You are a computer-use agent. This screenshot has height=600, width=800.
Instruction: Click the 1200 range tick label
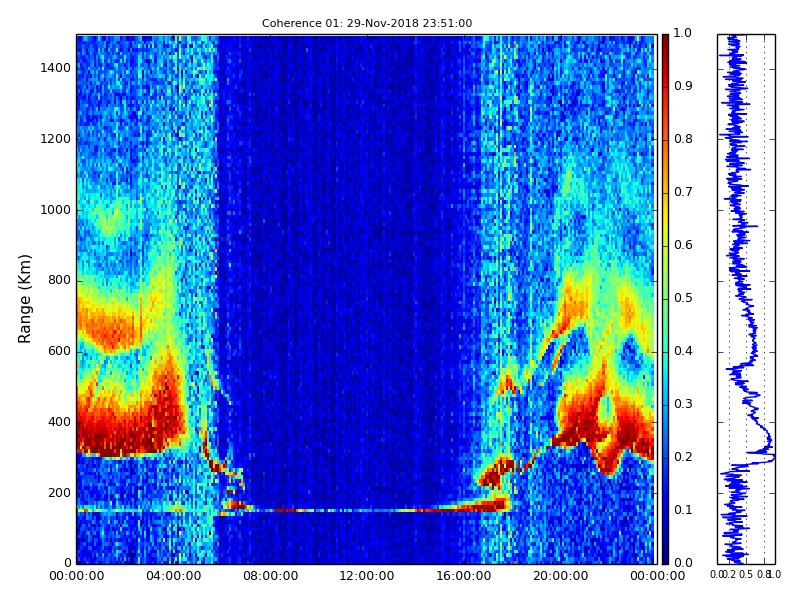pos(56,139)
